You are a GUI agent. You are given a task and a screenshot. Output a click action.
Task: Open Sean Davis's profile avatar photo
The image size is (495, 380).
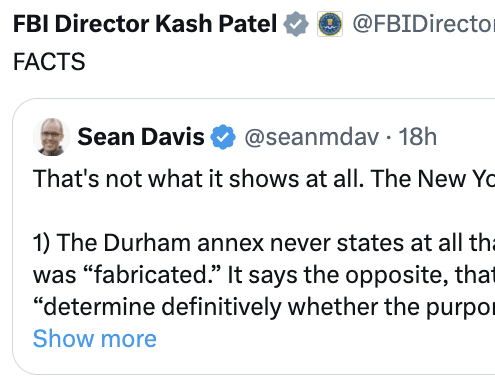[x=51, y=137]
